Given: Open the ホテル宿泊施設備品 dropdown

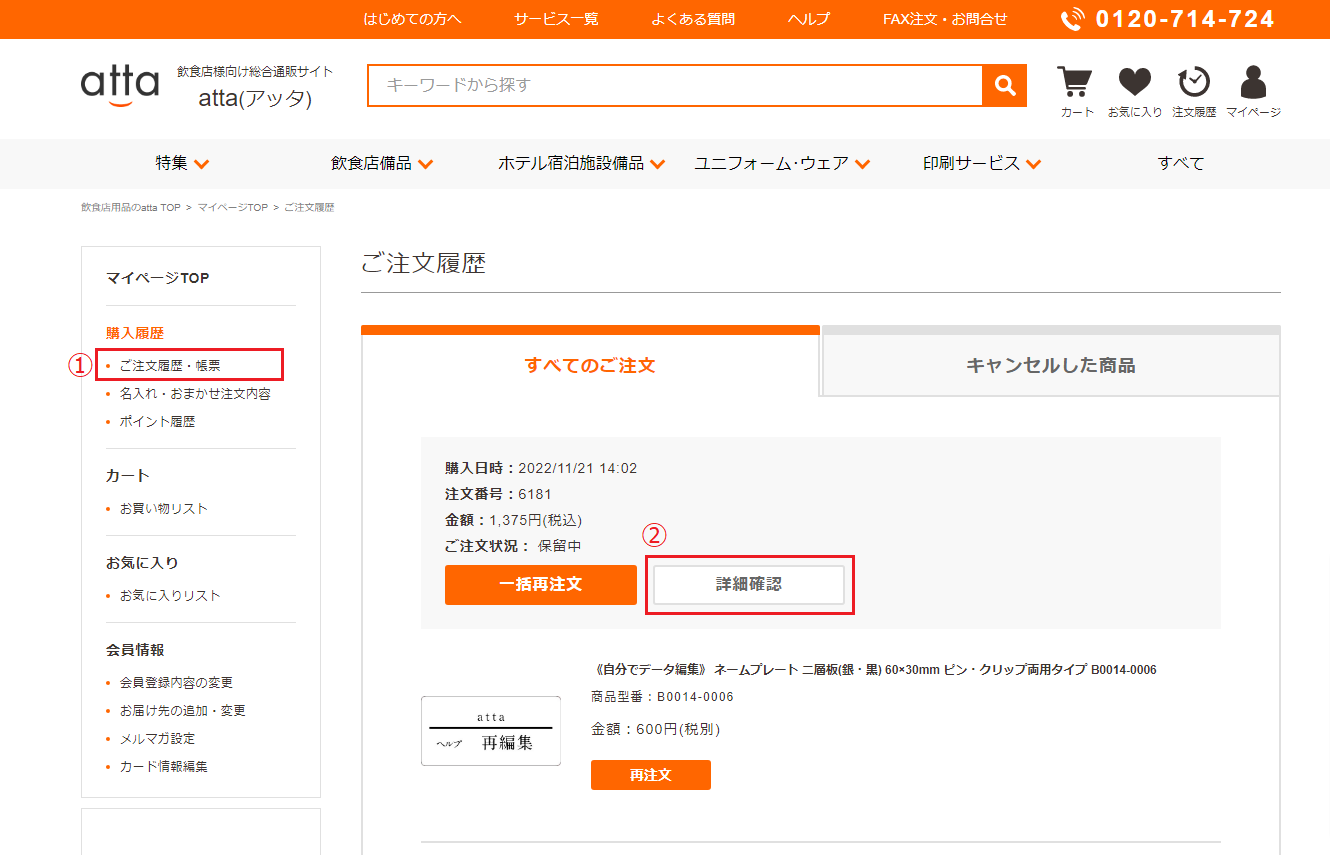Looking at the screenshot, I should click(x=581, y=164).
